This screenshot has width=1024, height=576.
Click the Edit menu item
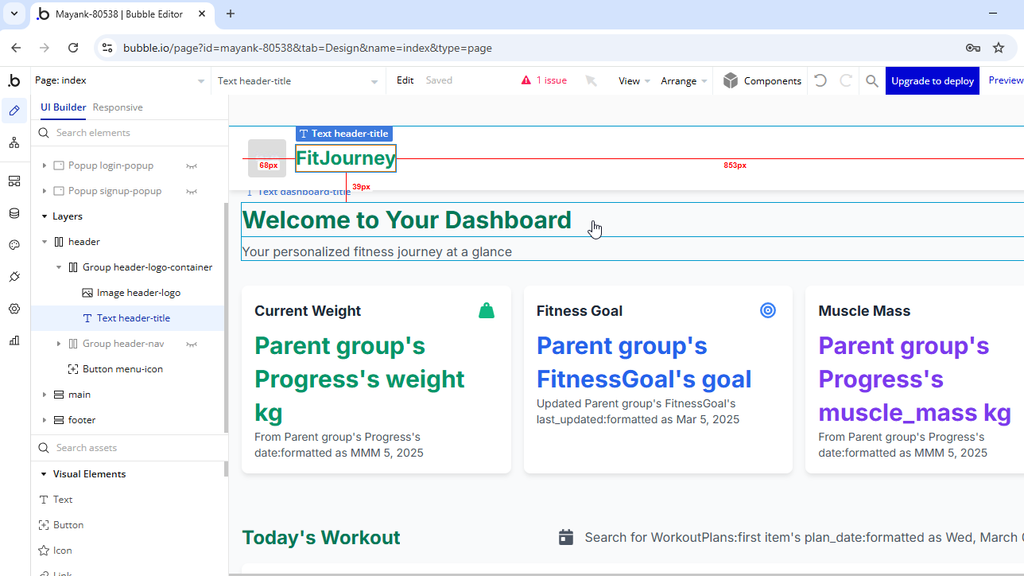(x=405, y=80)
